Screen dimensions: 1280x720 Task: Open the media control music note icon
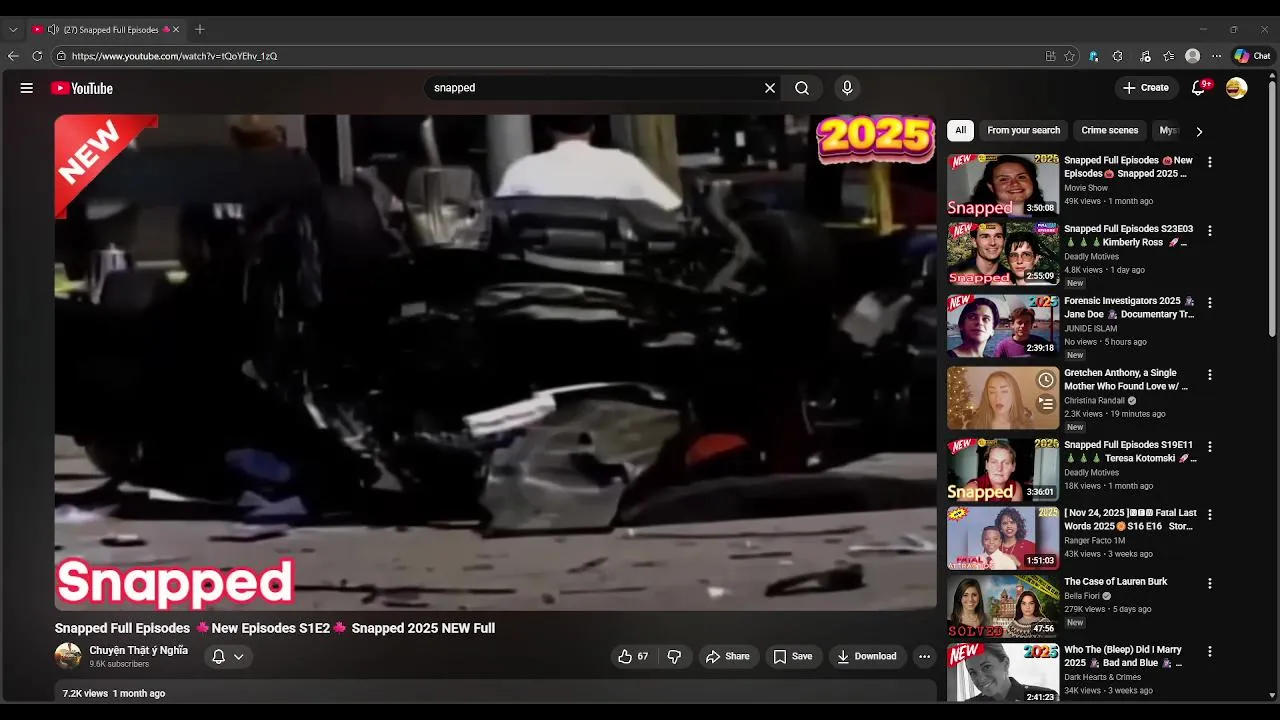[x=1145, y=56]
